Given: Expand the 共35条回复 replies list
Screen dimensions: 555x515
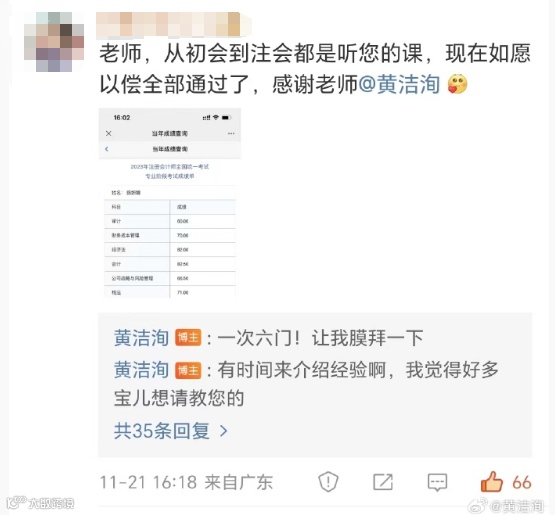Looking at the screenshot, I should (170, 431).
